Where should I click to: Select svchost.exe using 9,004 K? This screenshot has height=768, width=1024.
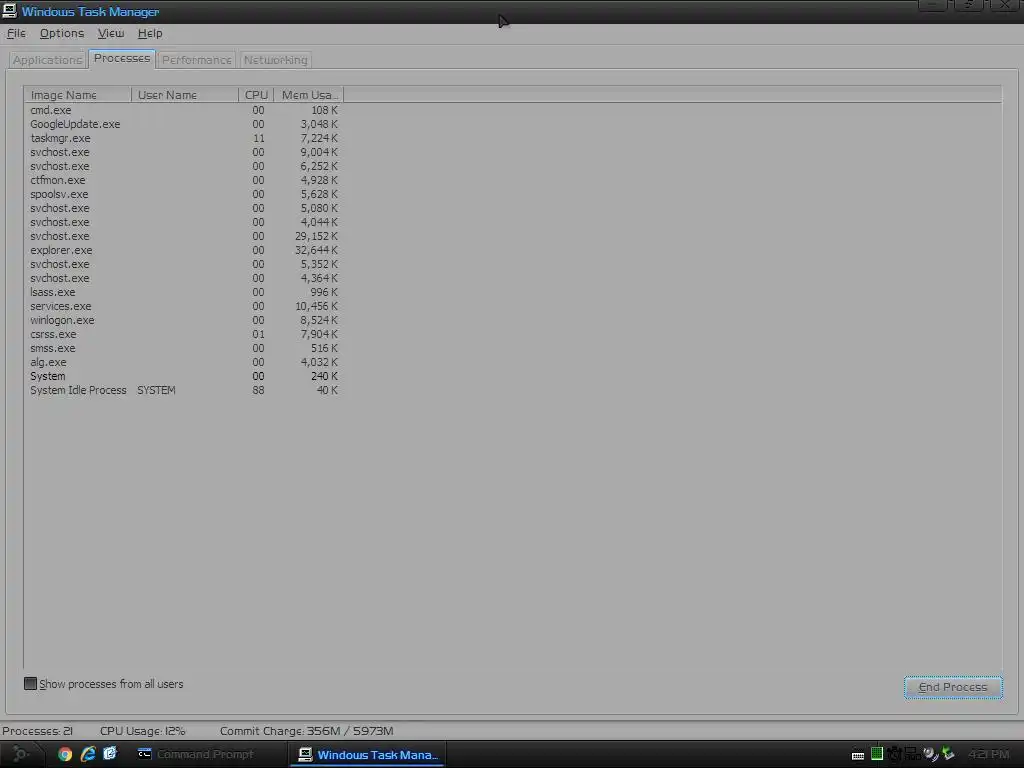(184, 152)
